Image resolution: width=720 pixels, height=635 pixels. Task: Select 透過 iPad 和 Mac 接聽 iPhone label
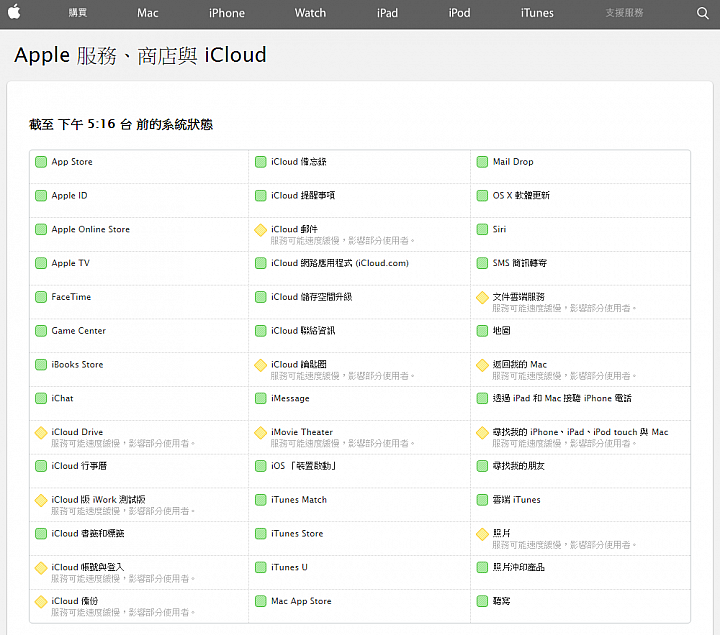[x=562, y=399]
